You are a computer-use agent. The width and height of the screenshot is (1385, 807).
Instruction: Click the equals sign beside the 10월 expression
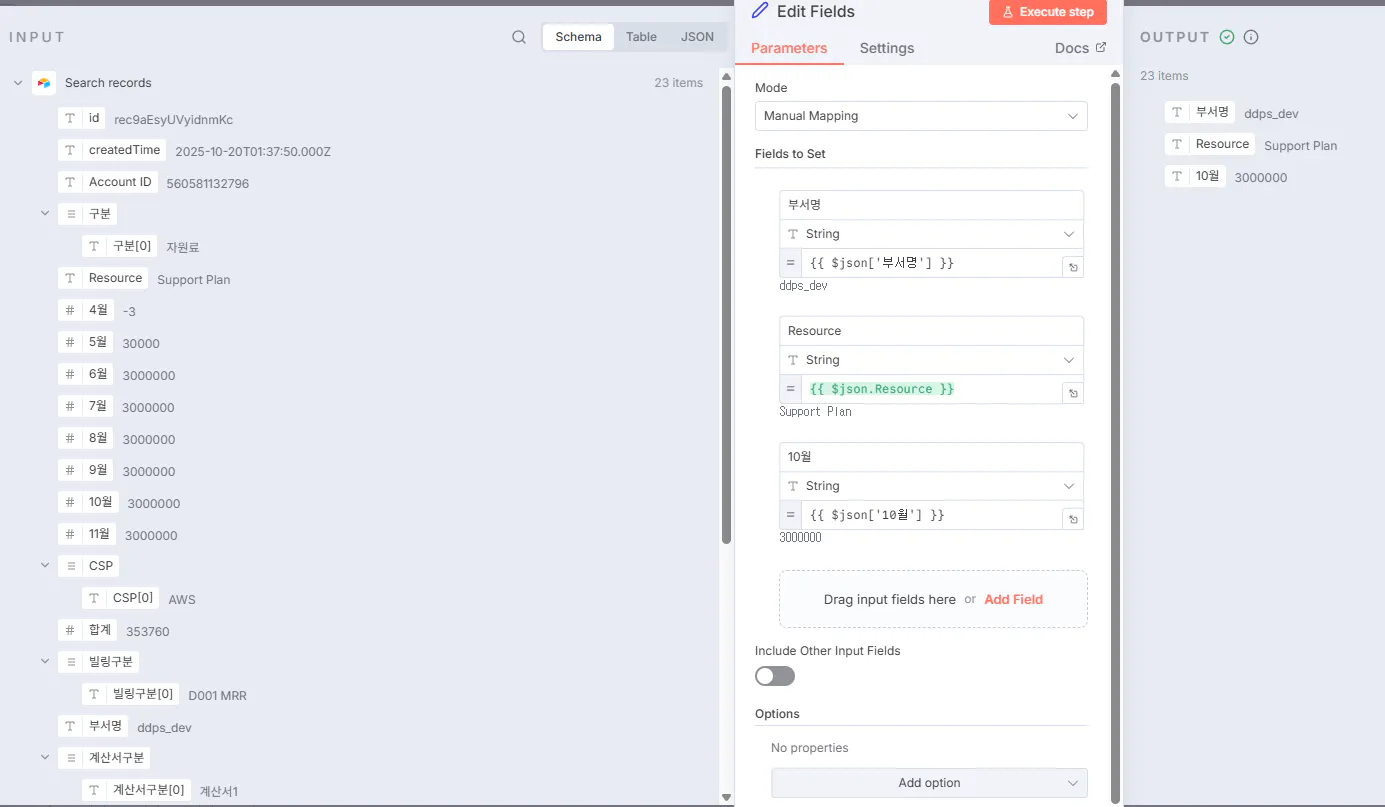pyautogui.click(x=790, y=515)
